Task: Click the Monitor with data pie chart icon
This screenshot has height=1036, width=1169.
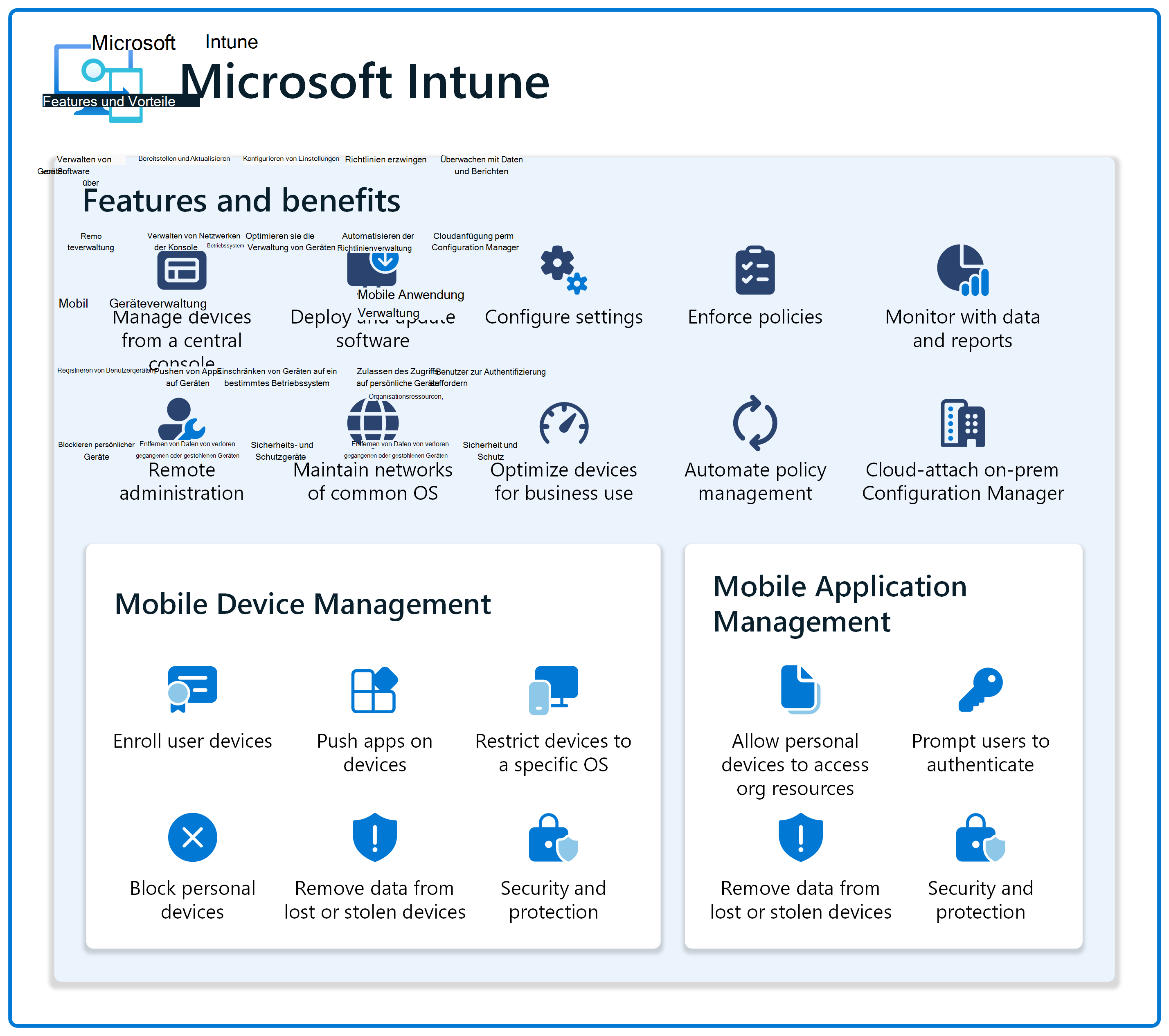Action: point(962,270)
